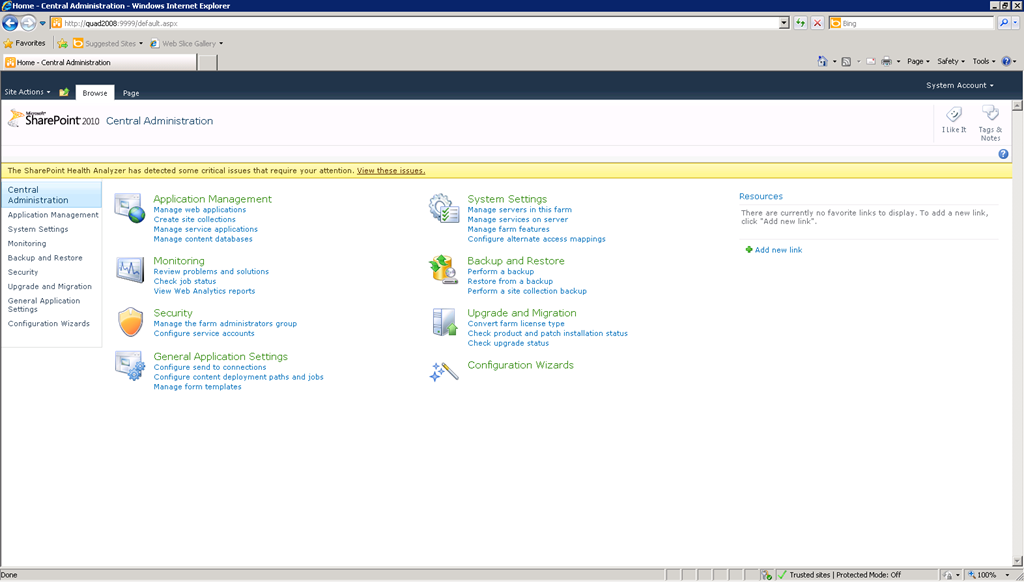Viewport: 1024px width, 582px height.
Task: Click the Stop loading X icon
Action: tap(817, 23)
